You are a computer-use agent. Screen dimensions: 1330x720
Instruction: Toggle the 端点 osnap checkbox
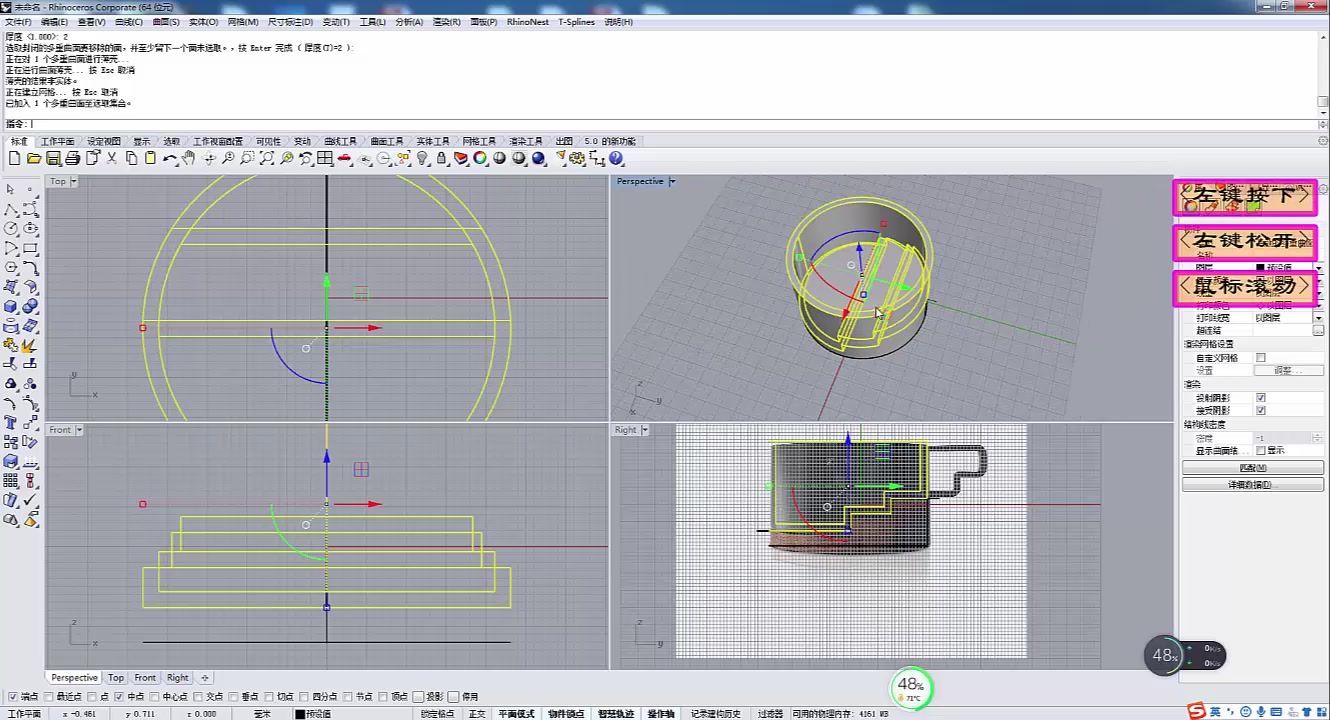12,697
